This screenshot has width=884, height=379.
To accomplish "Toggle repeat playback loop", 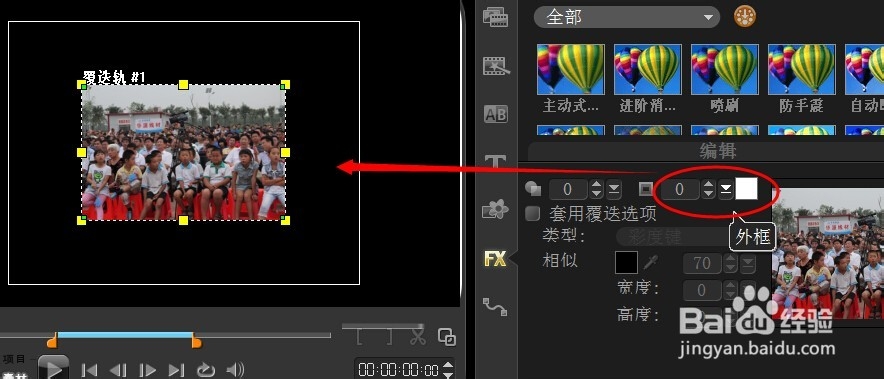I will tap(206, 370).
